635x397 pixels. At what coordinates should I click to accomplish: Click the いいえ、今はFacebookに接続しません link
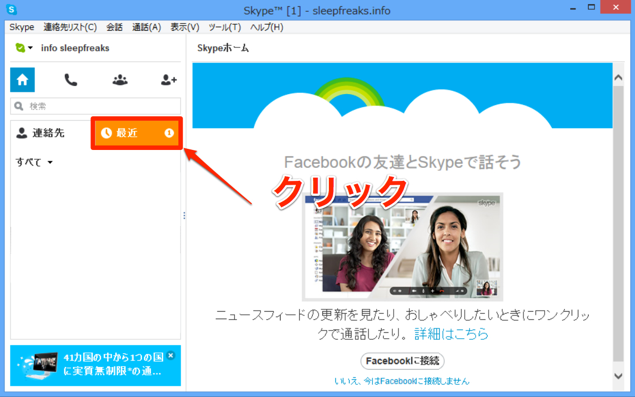coord(402,381)
